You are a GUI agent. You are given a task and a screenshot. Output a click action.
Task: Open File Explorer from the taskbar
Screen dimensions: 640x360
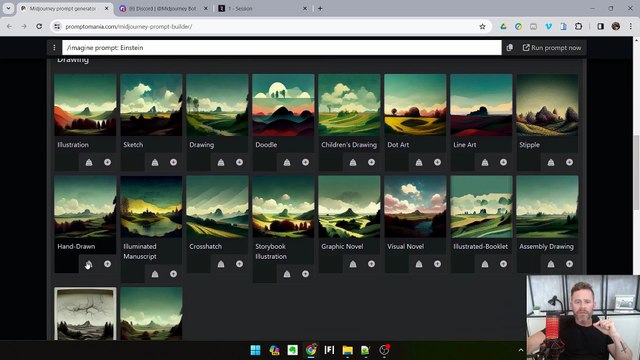[x=347, y=350]
